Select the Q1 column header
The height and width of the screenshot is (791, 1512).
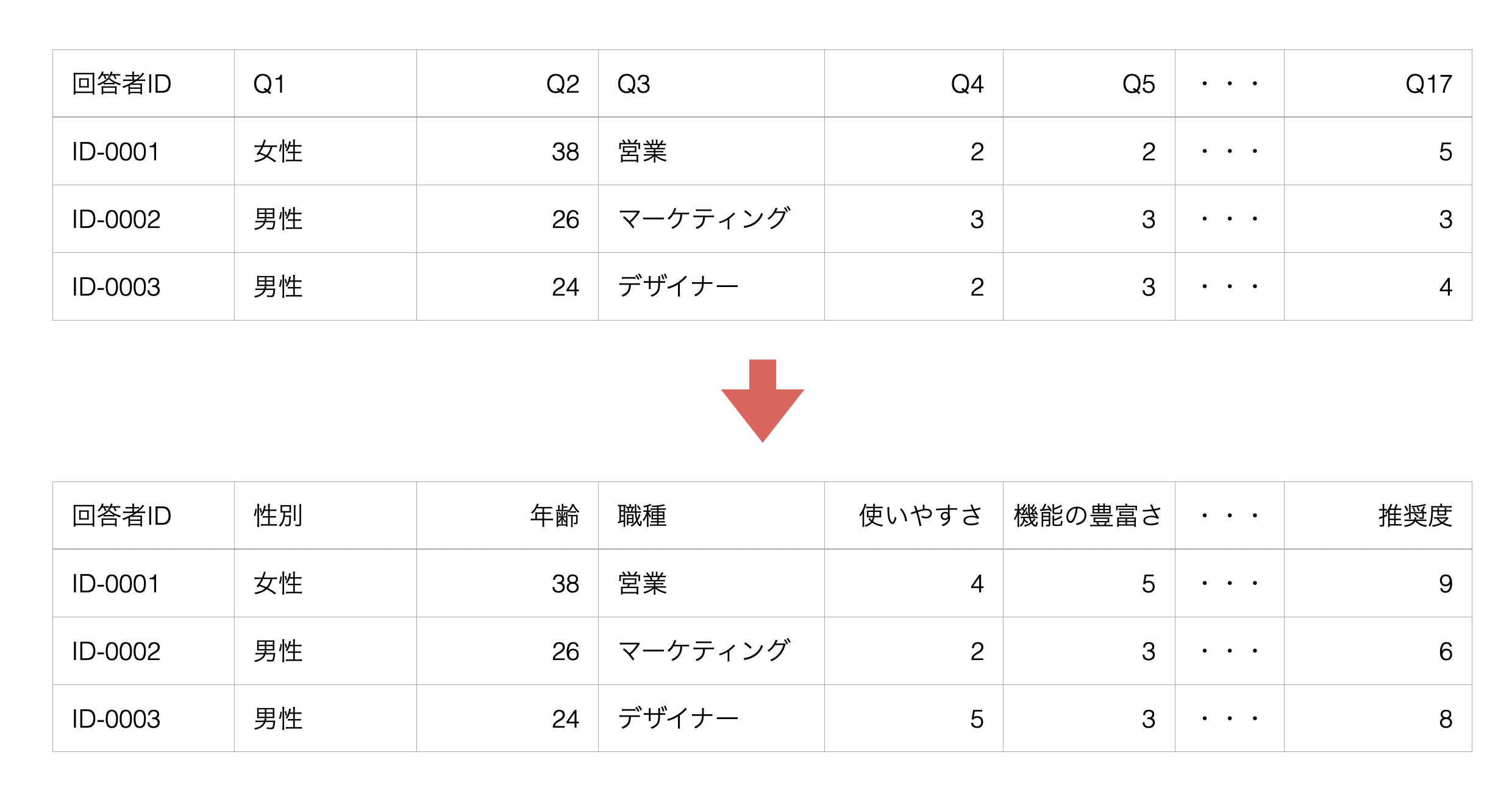click(325, 83)
